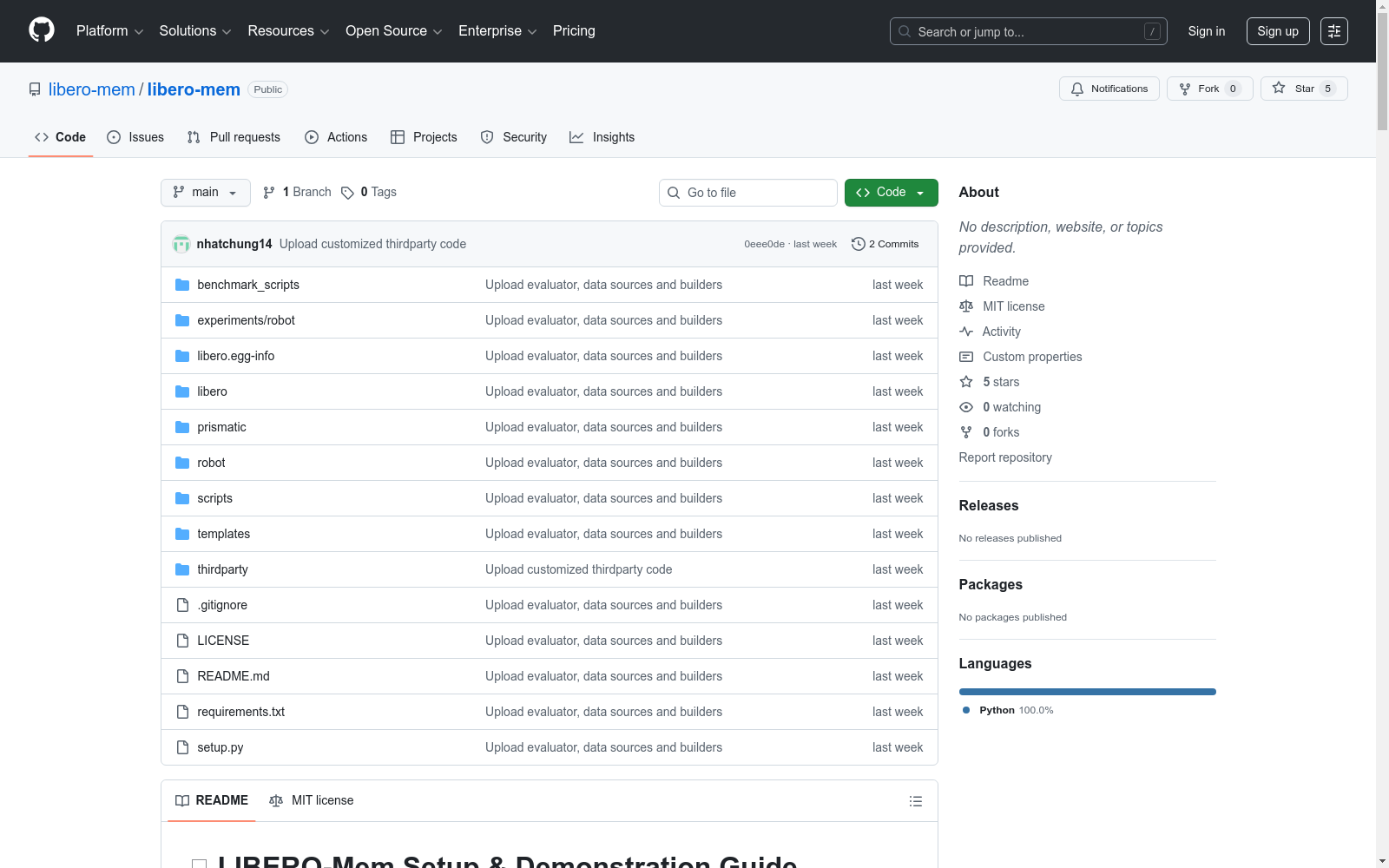Expand the Solutions dropdown
The height and width of the screenshot is (868, 1389).
(x=195, y=31)
